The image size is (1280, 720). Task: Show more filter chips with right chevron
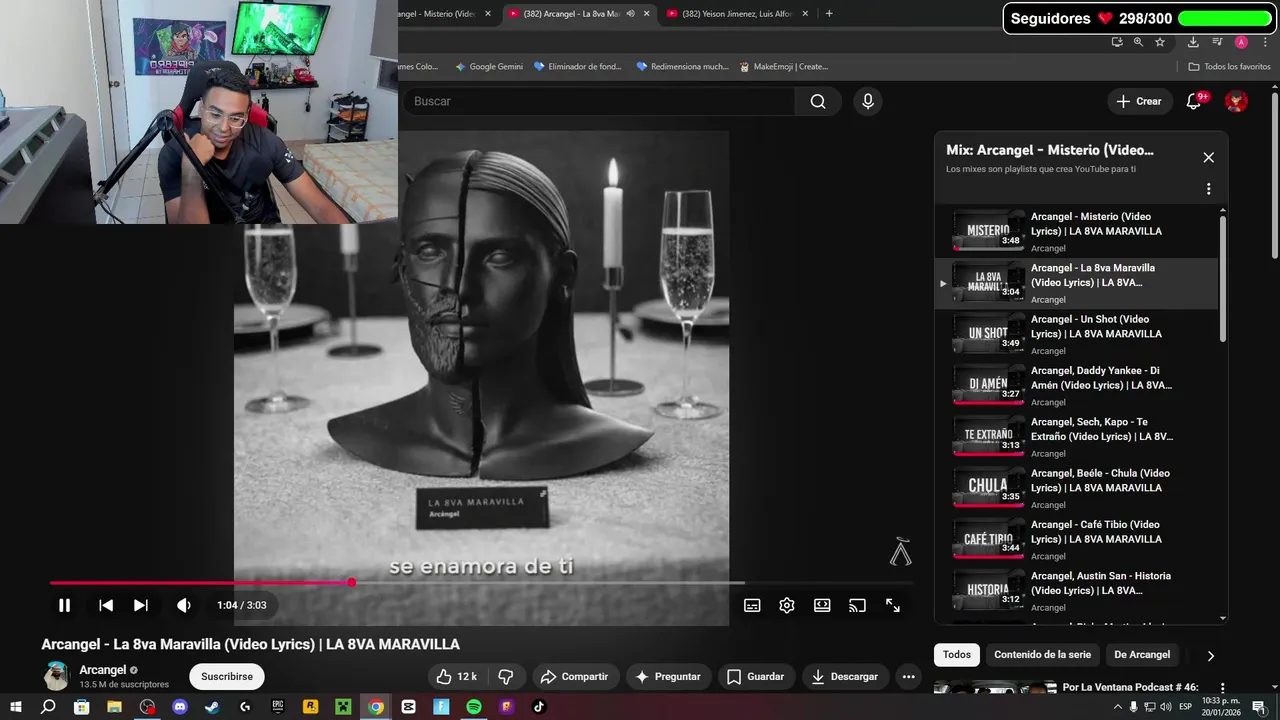[x=1210, y=656]
